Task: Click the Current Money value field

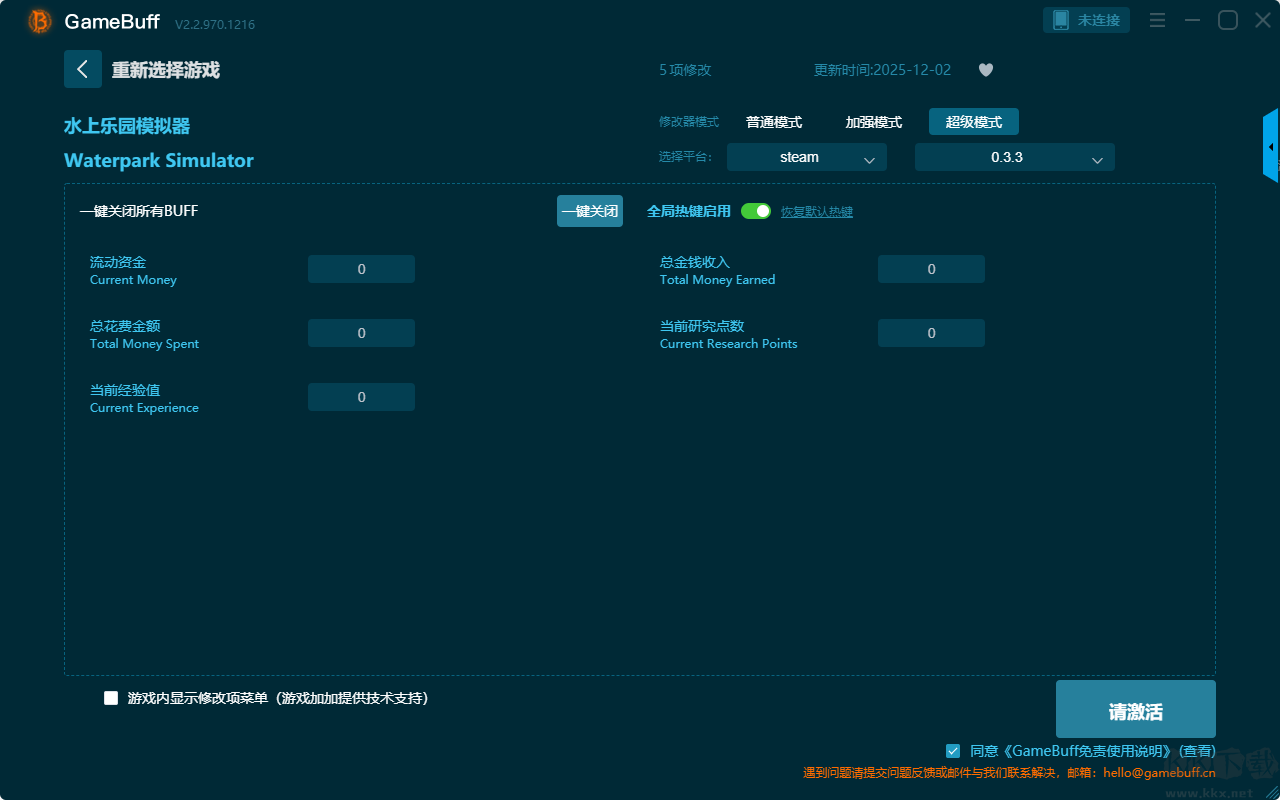Action: tap(361, 269)
